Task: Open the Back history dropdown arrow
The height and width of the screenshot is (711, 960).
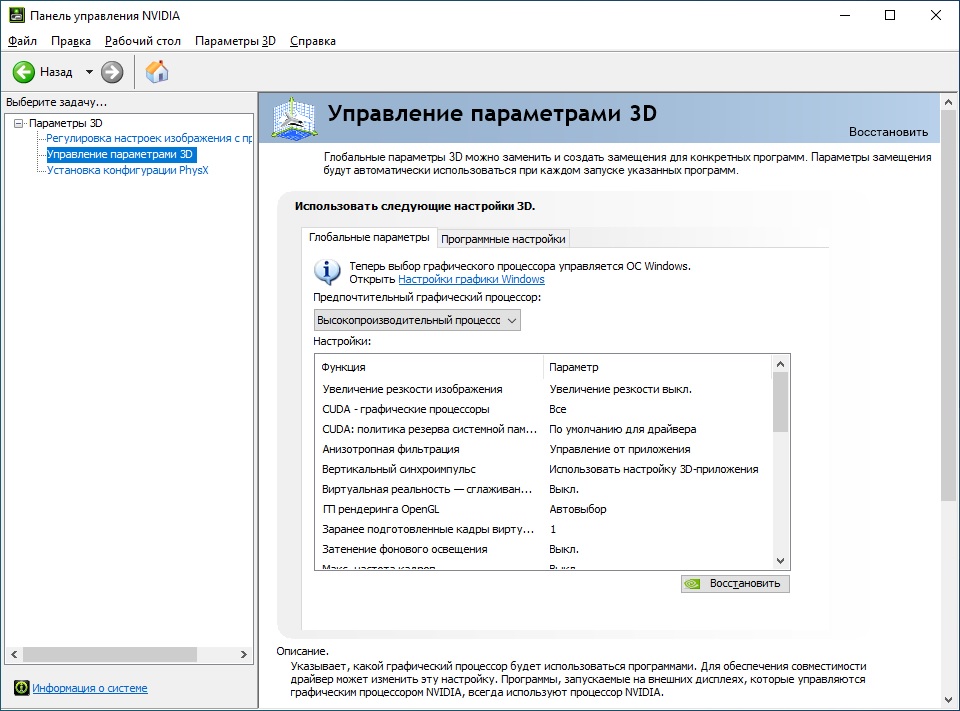Action: (x=89, y=72)
